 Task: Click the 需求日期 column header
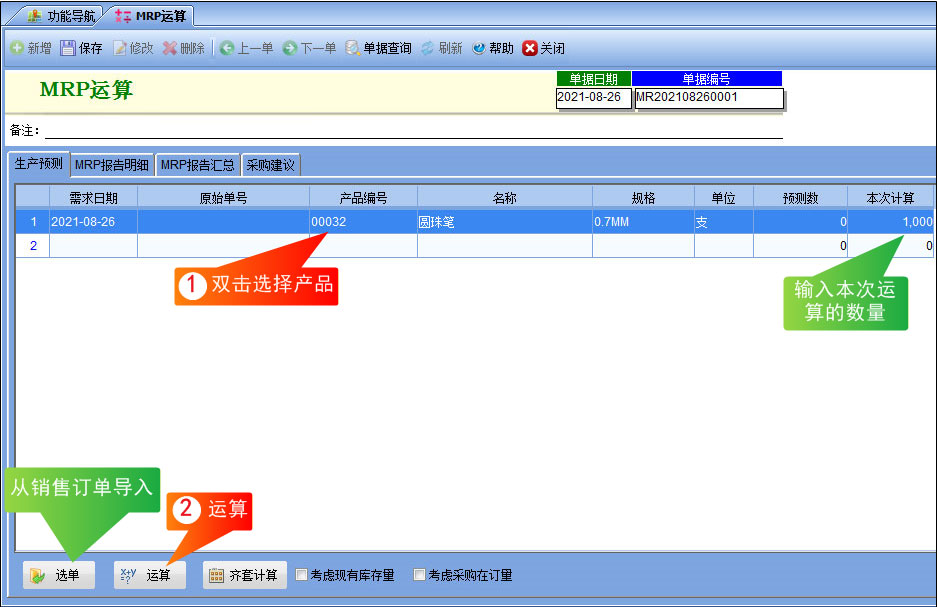click(x=93, y=198)
